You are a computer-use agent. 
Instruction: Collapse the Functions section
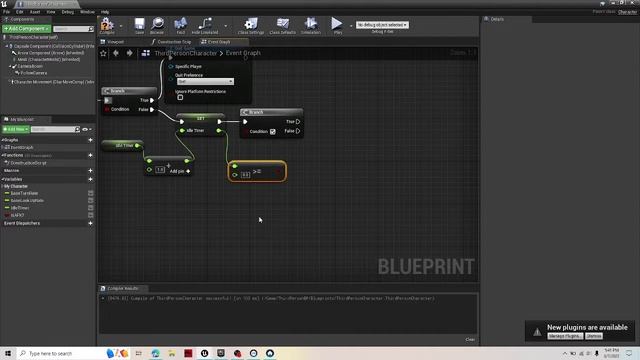click(x=2, y=156)
